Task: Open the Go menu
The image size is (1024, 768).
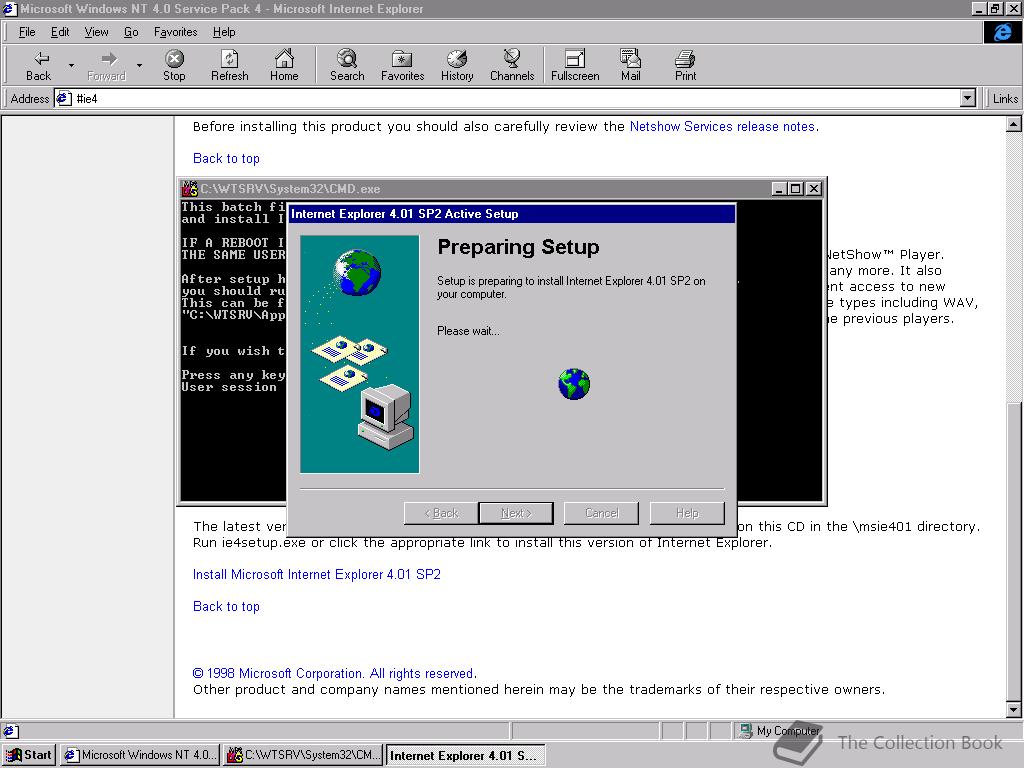Action: click(x=131, y=32)
